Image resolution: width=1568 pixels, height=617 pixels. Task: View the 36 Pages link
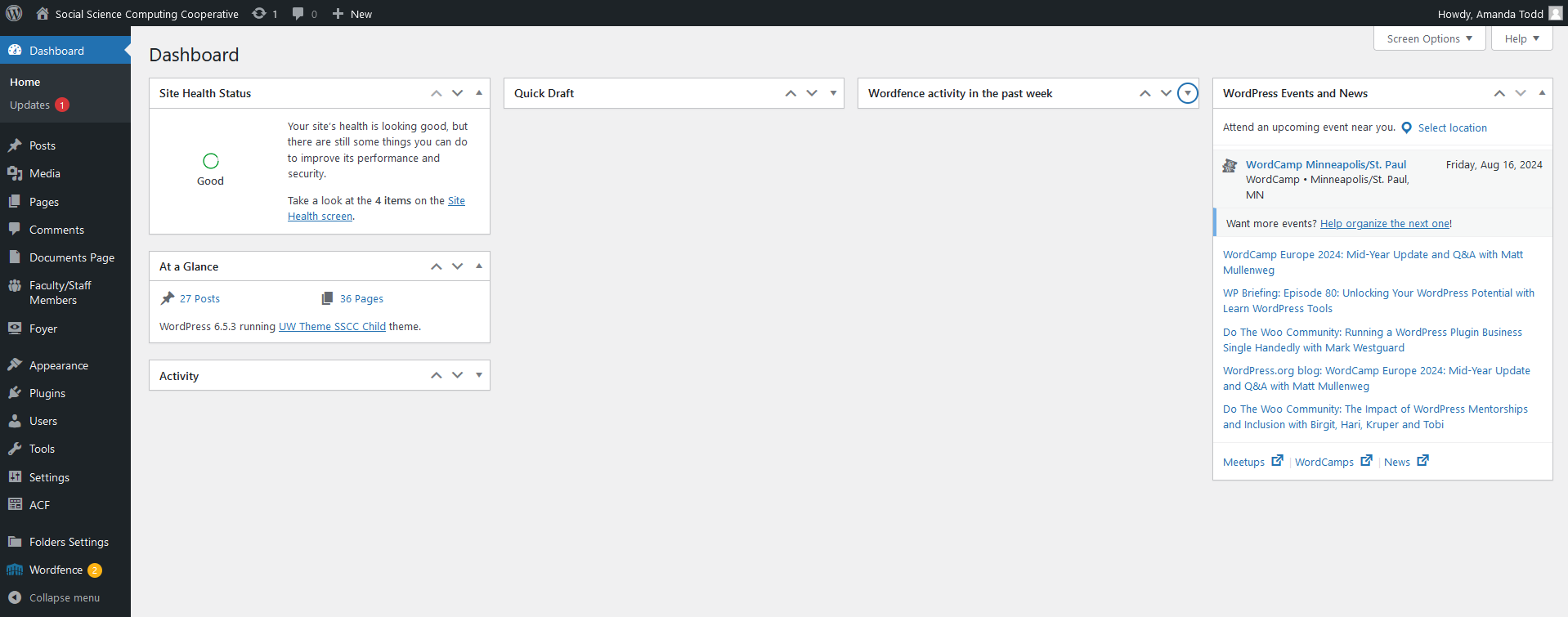click(361, 298)
